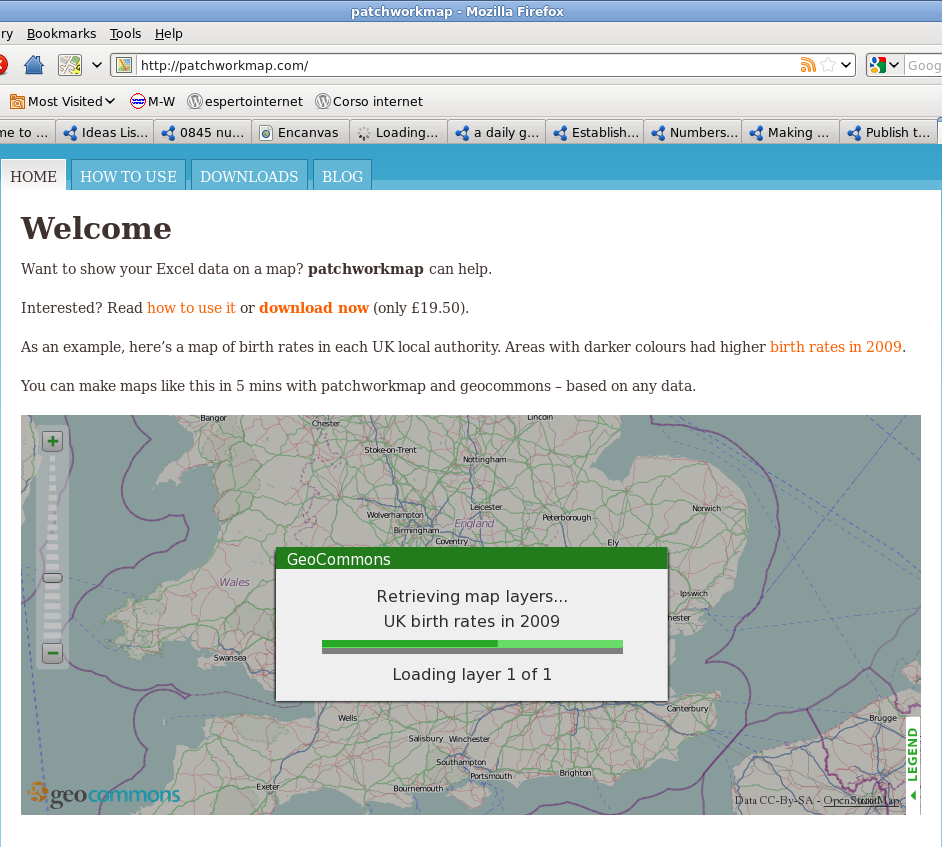The width and height of the screenshot is (942, 847).
Task: Switch to the Establish... tab
Action: 595,133
